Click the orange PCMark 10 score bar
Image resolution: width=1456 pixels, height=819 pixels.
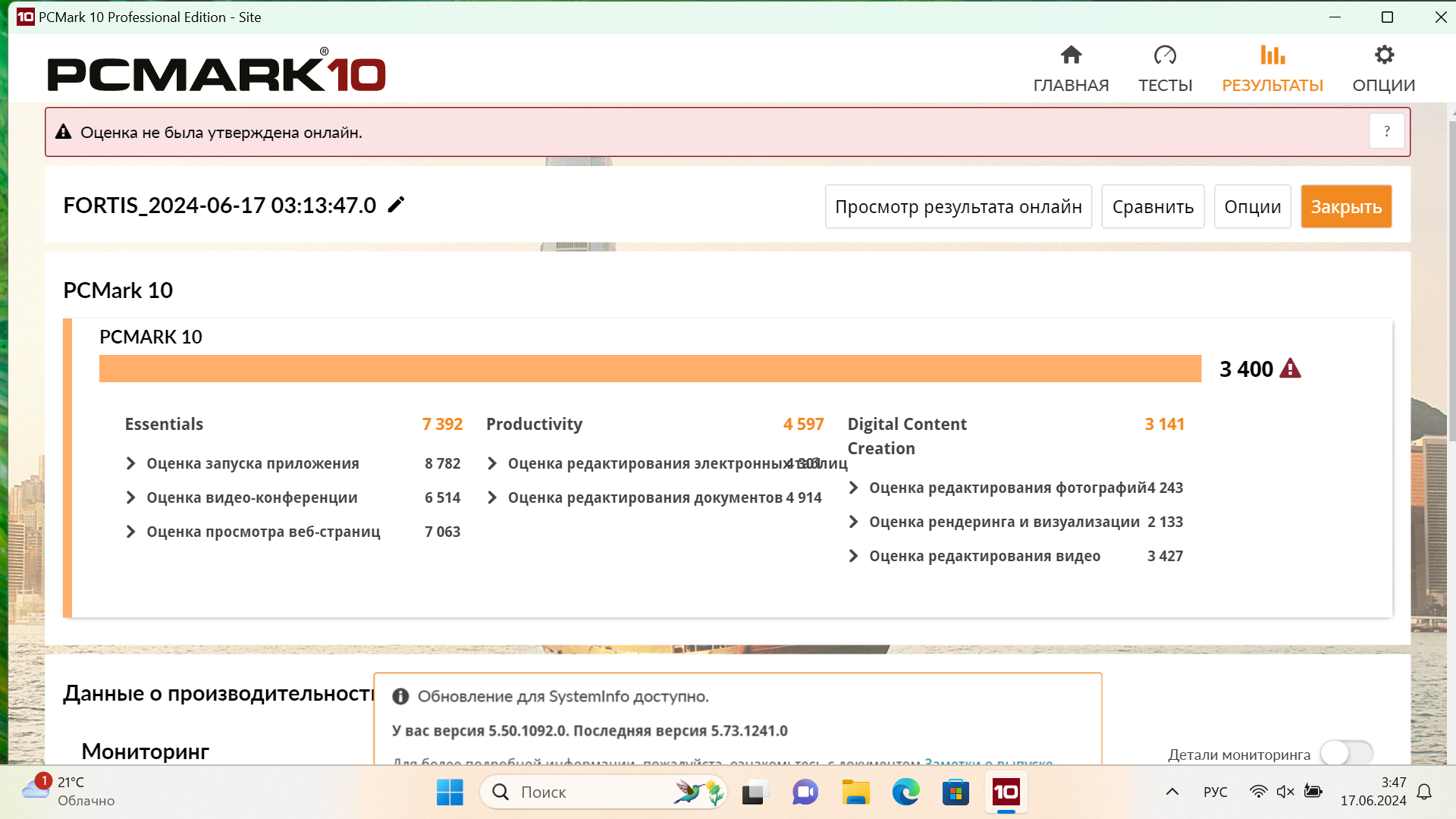tap(650, 369)
